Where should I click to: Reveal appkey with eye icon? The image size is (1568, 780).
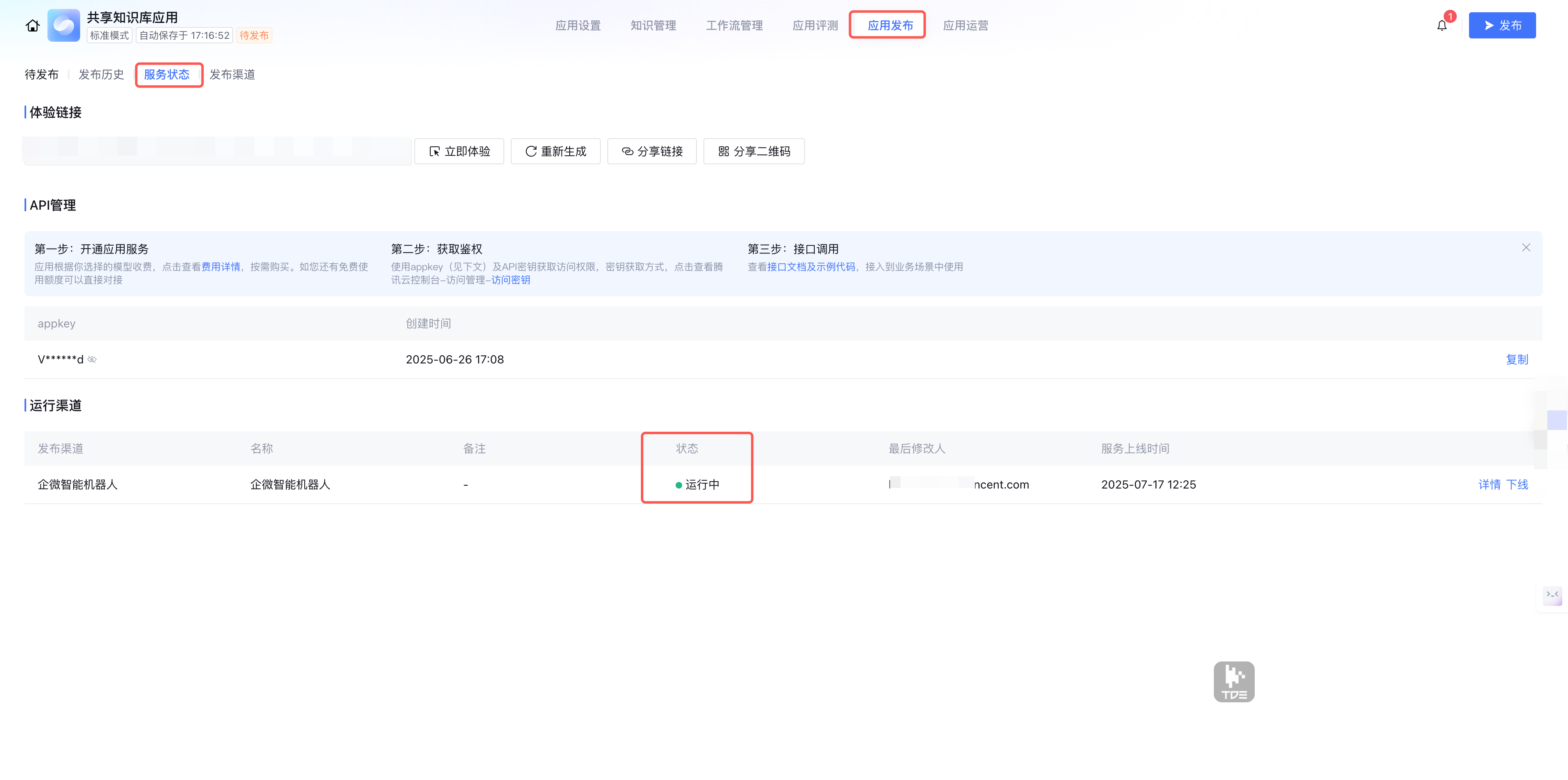pyautogui.click(x=92, y=360)
